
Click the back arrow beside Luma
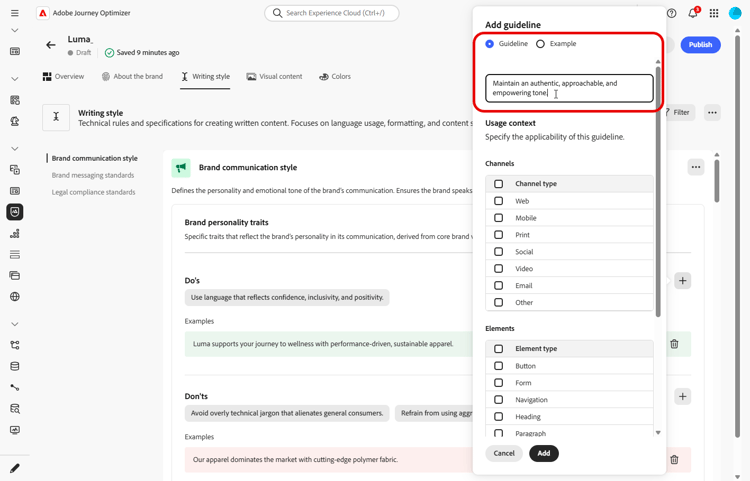(51, 45)
